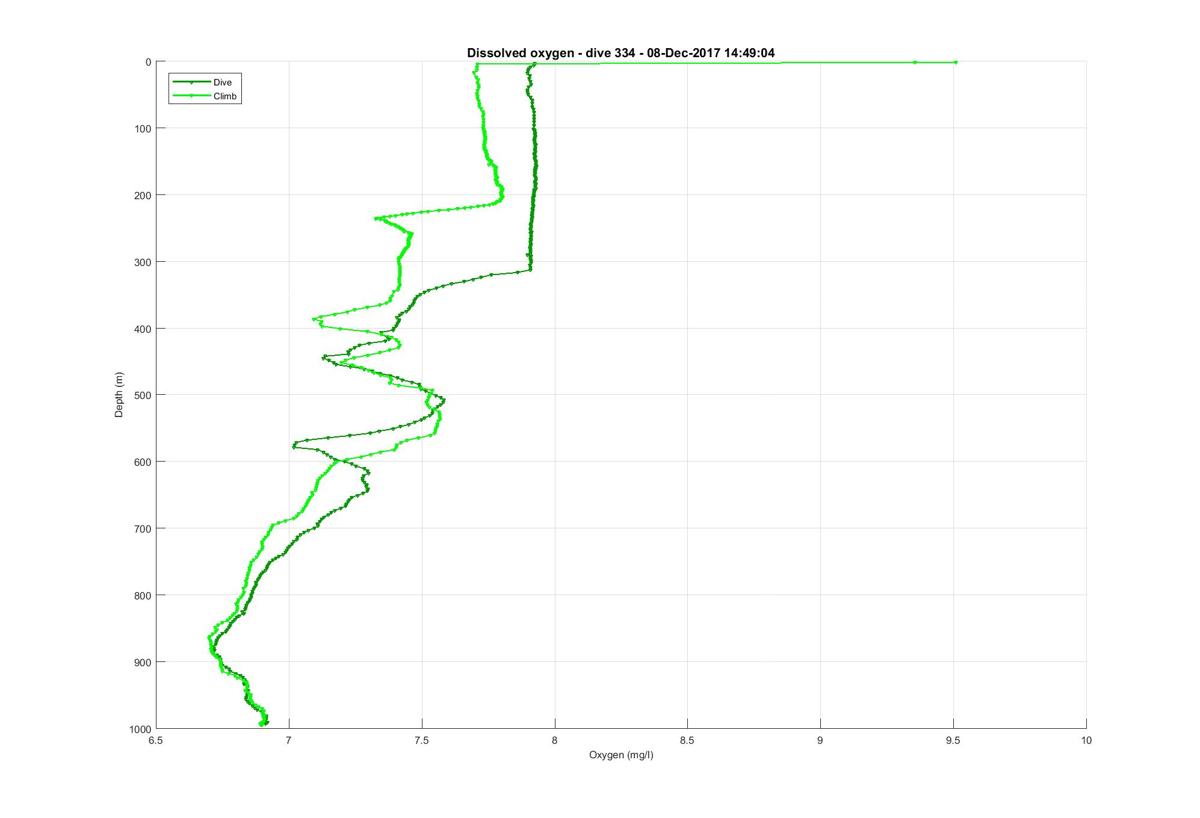This screenshot has width=1200, height=818.
Task: Click y-axis tick label 800
Action: click(x=143, y=595)
